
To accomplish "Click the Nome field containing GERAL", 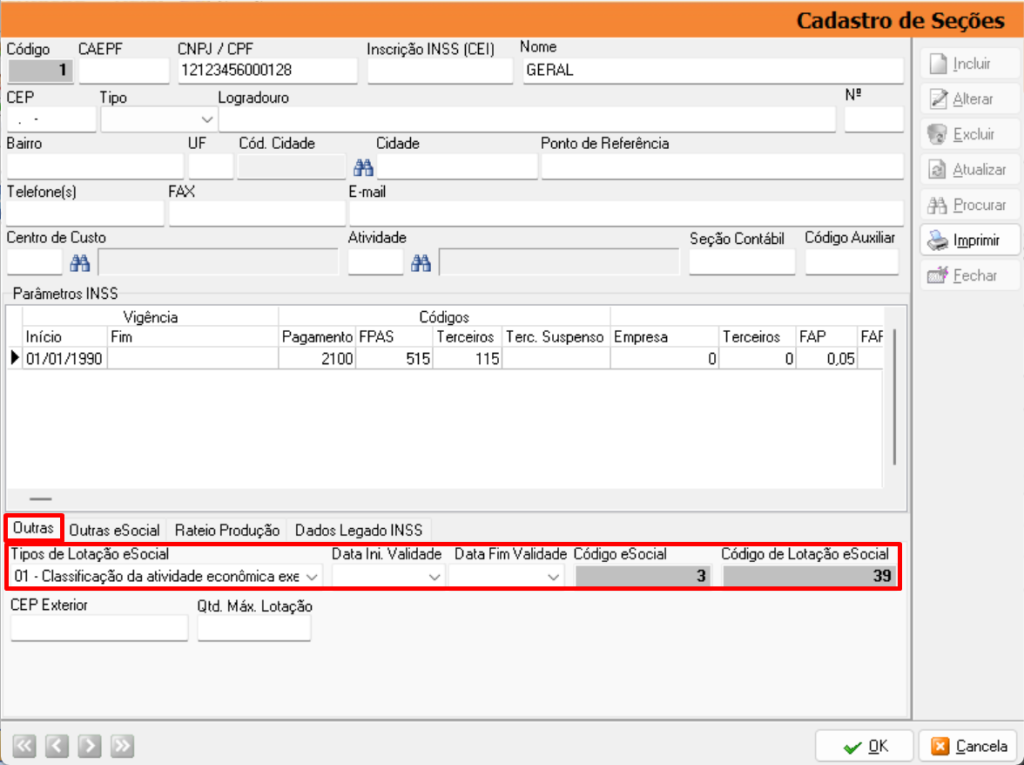I will 711,70.
